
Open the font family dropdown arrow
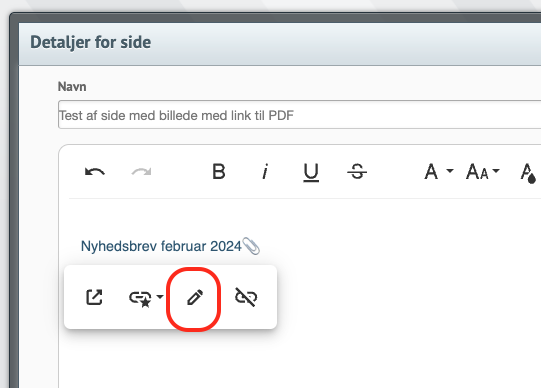450,171
